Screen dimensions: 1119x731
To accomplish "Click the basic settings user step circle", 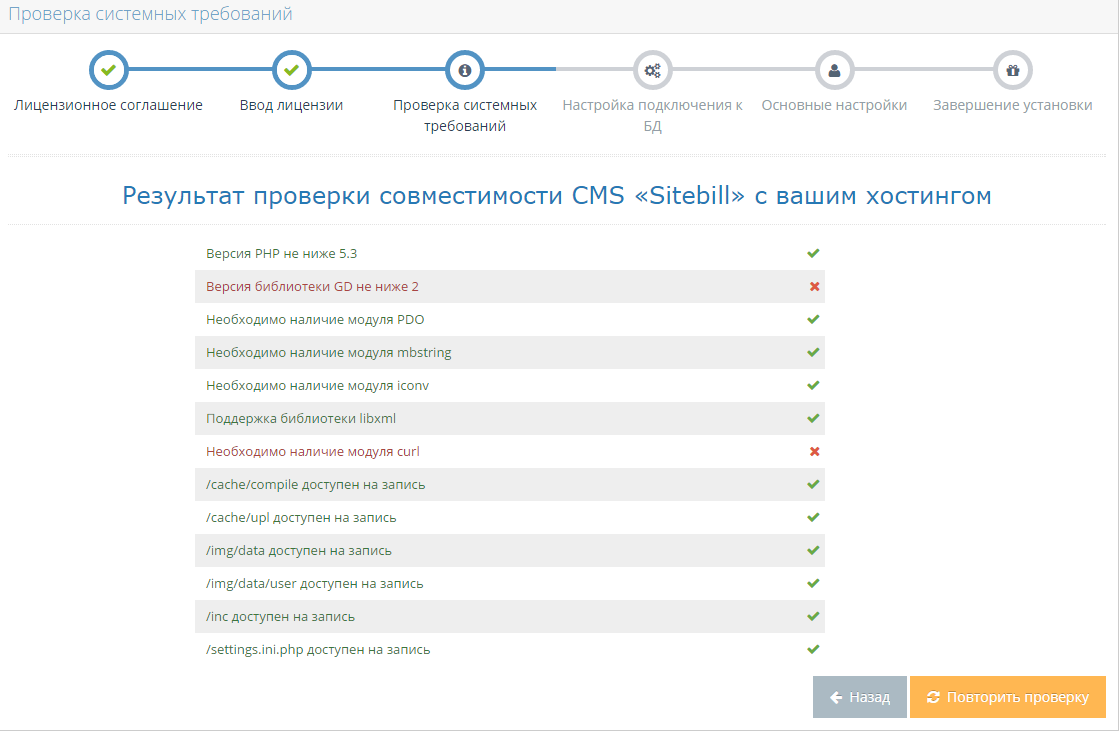I will click(834, 70).
